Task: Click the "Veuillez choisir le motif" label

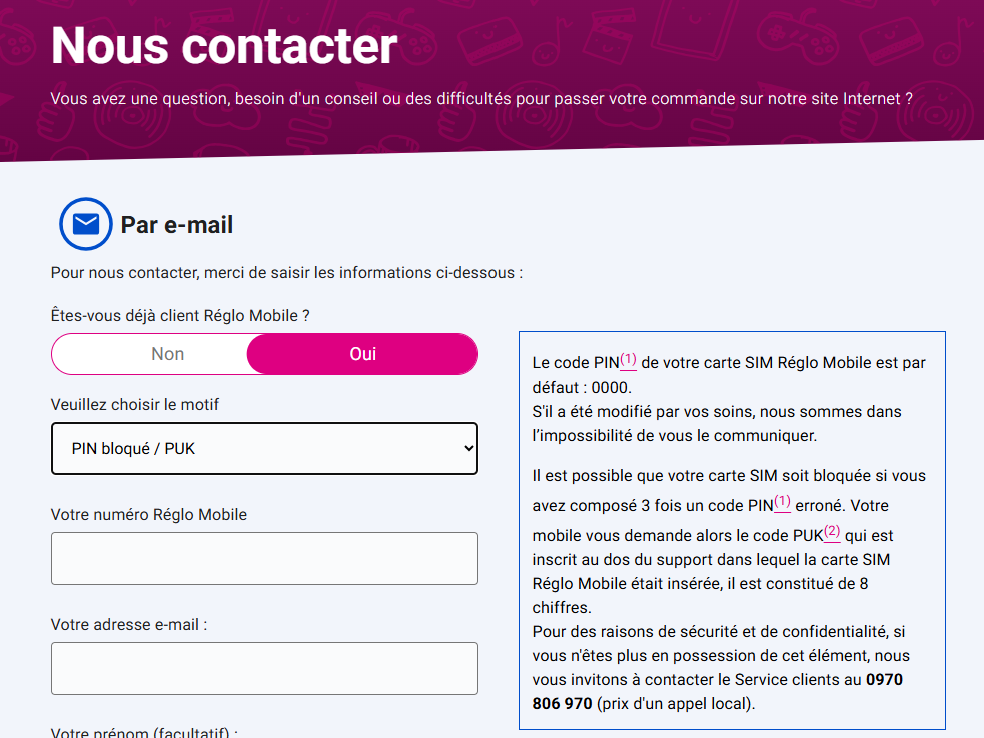Action: pyautogui.click(x=135, y=405)
